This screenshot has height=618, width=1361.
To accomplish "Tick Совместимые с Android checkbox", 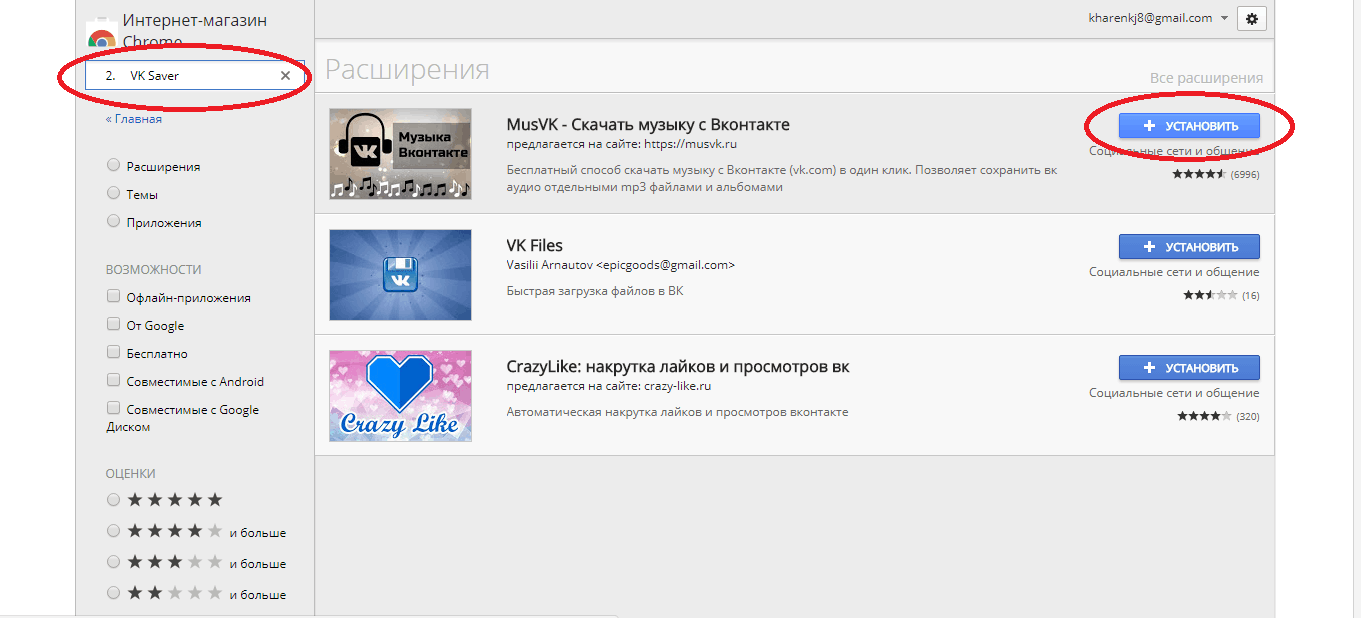I will pyautogui.click(x=113, y=381).
